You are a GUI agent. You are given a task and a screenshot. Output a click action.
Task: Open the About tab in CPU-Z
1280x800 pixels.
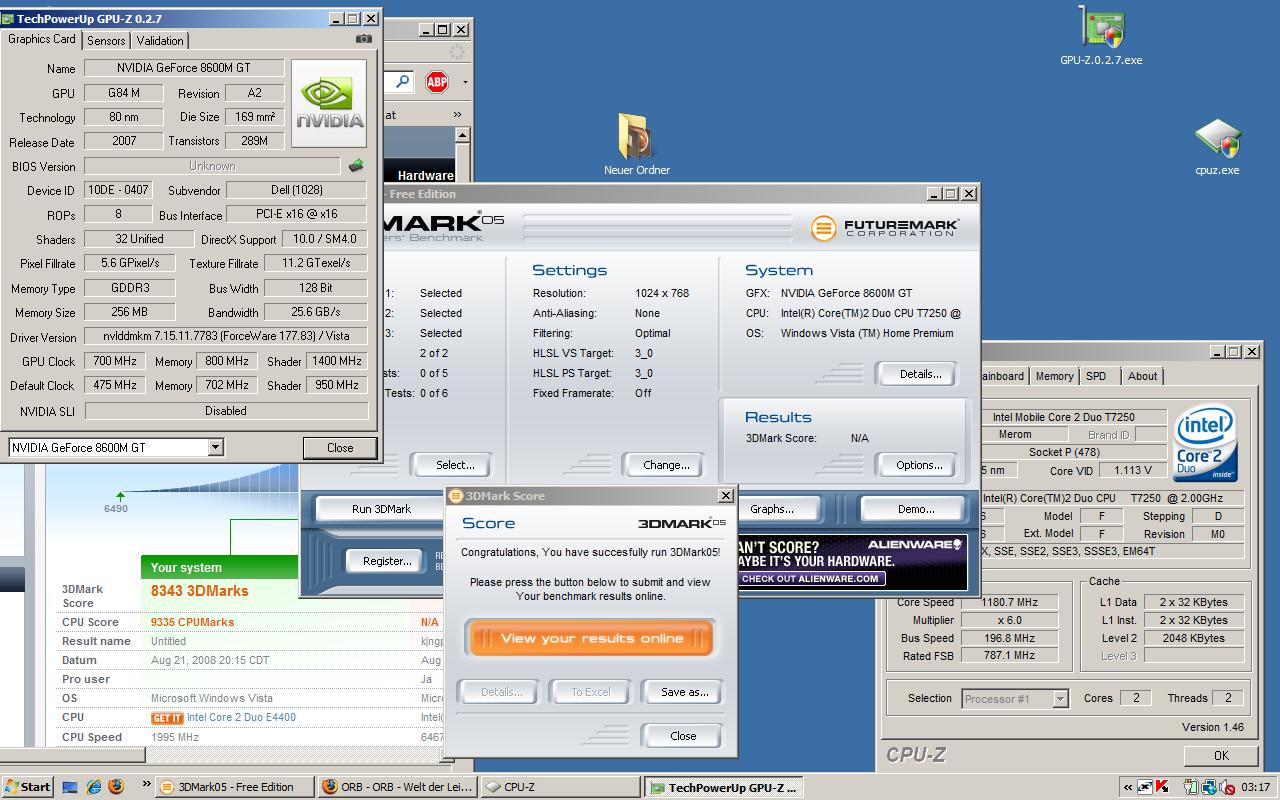point(1142,376)
